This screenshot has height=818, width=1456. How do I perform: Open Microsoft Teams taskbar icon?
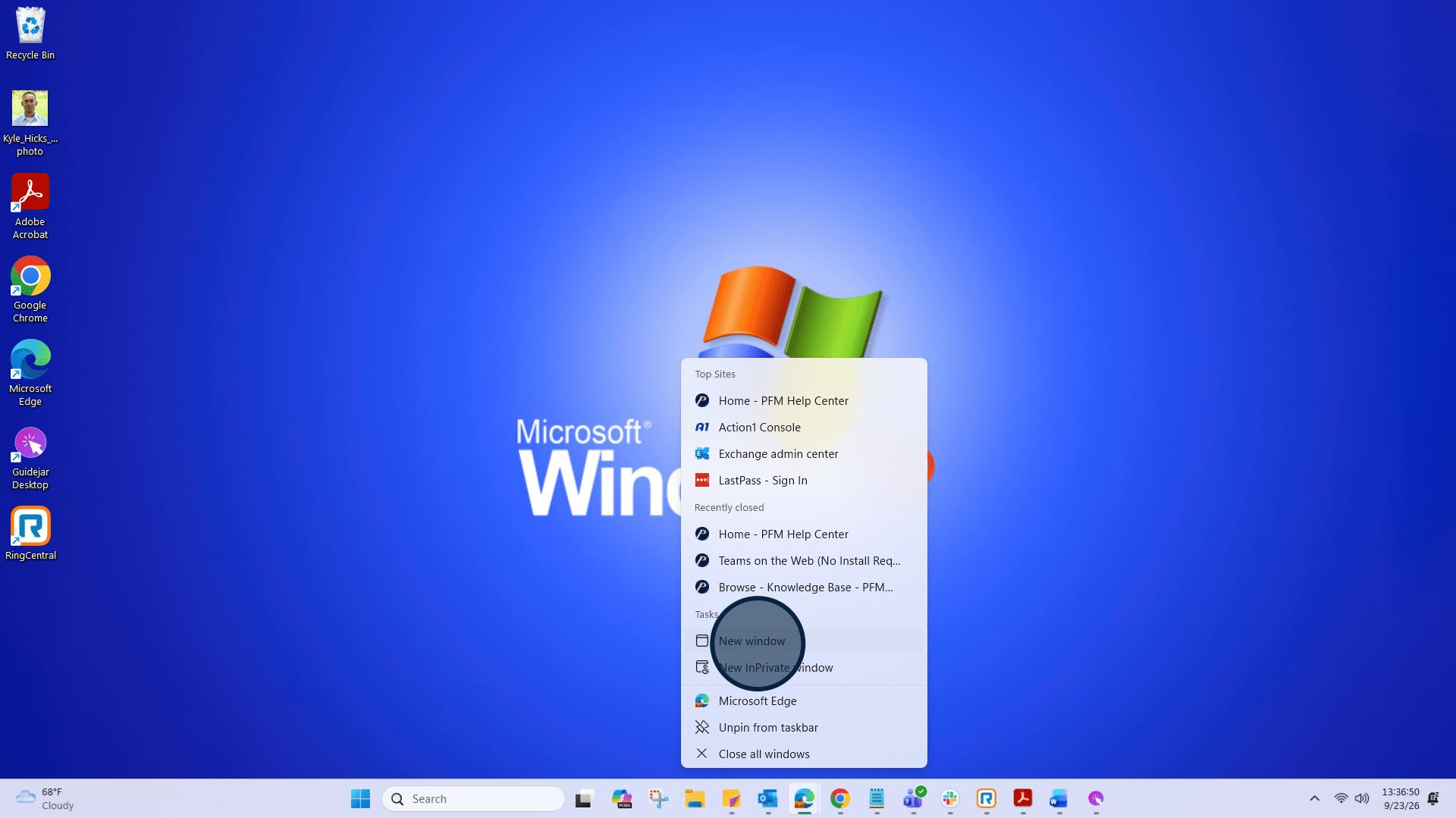click(913, 798)
